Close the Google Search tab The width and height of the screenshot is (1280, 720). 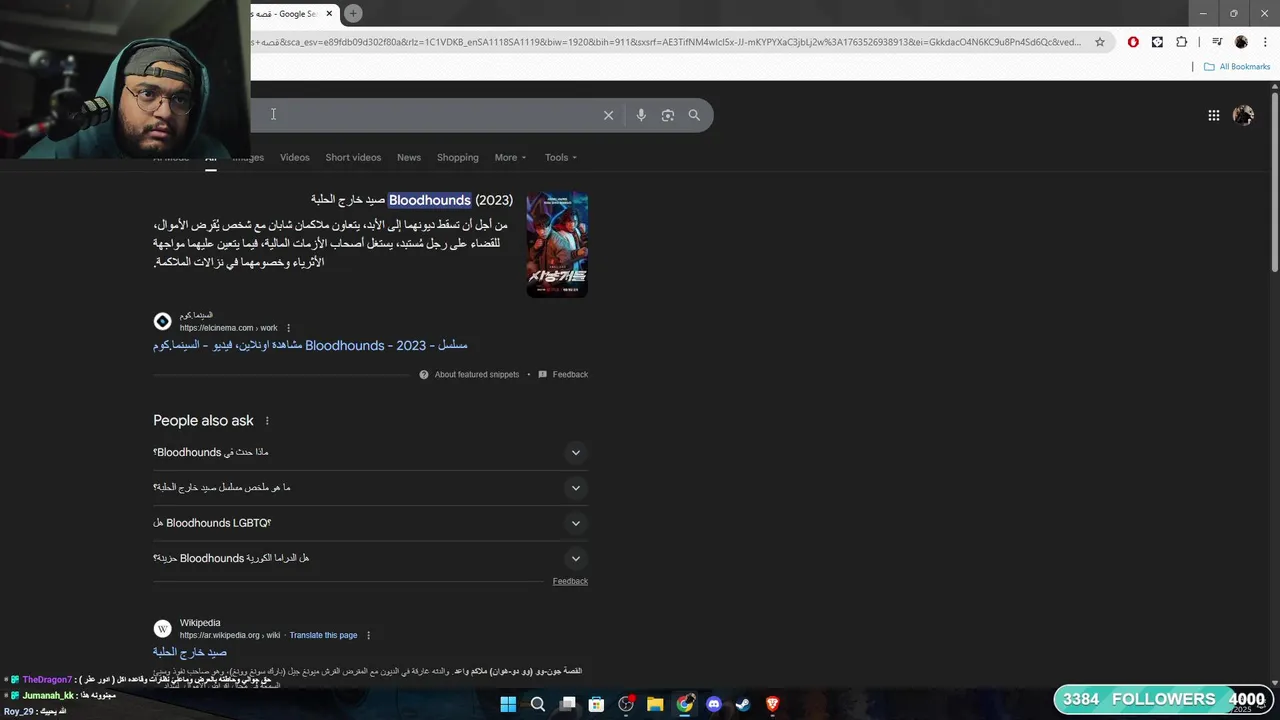329,14
